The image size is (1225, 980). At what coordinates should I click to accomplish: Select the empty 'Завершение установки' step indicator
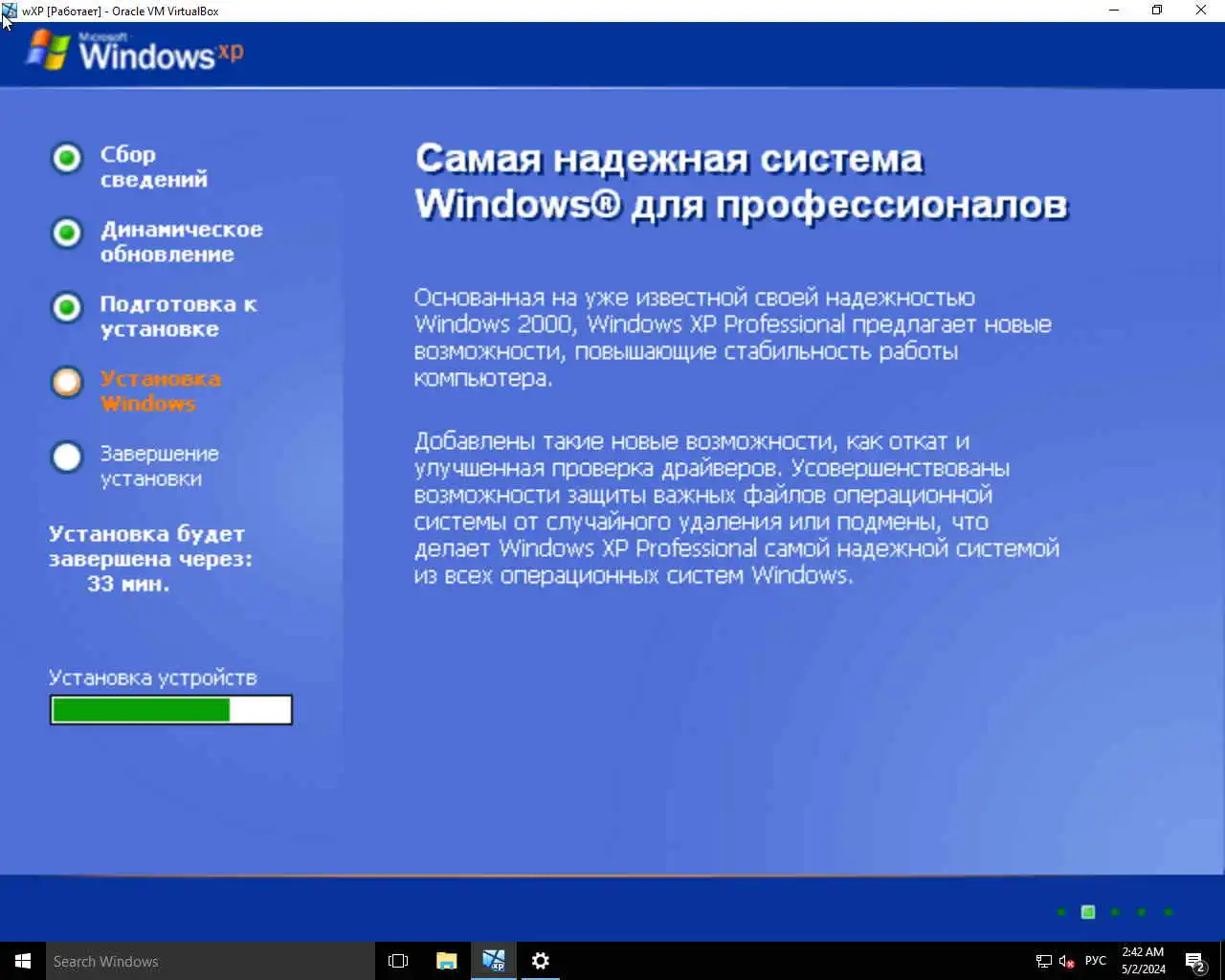tap(67, 457)
